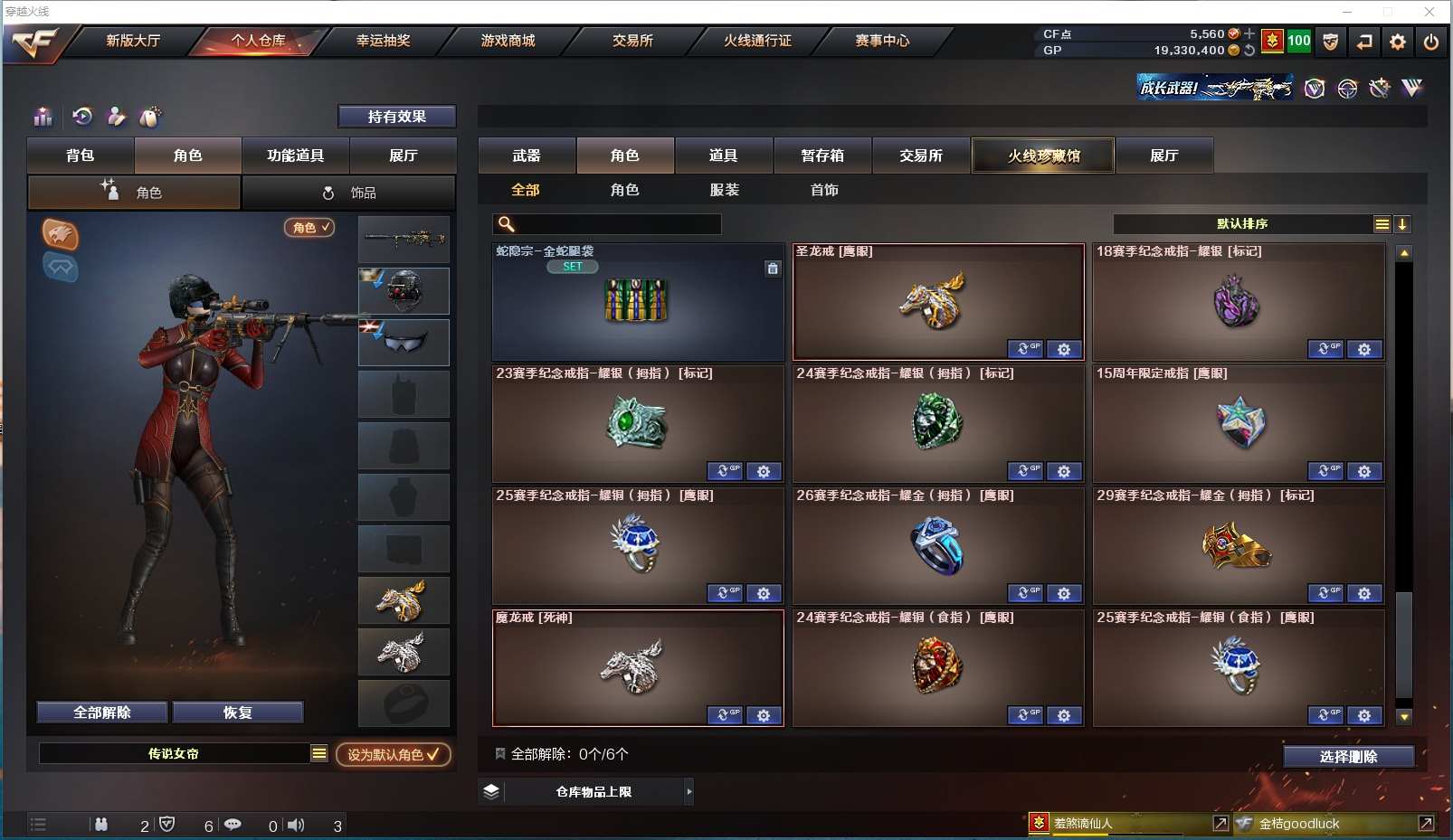The height and width of the screenshot is (840, 1453).
Task: Click the 选择删除 button
Action: pos(1348,757)
